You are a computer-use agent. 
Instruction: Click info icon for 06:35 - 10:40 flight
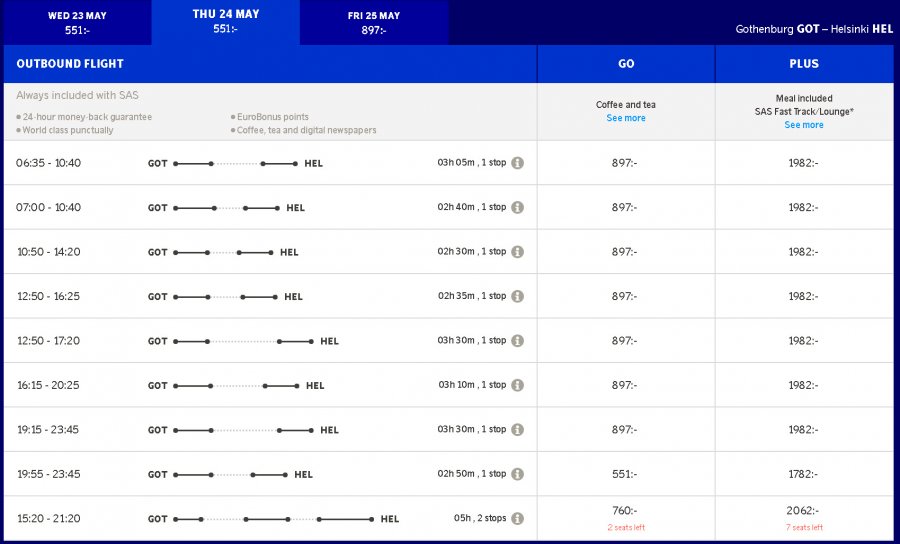tap(518, 163)
